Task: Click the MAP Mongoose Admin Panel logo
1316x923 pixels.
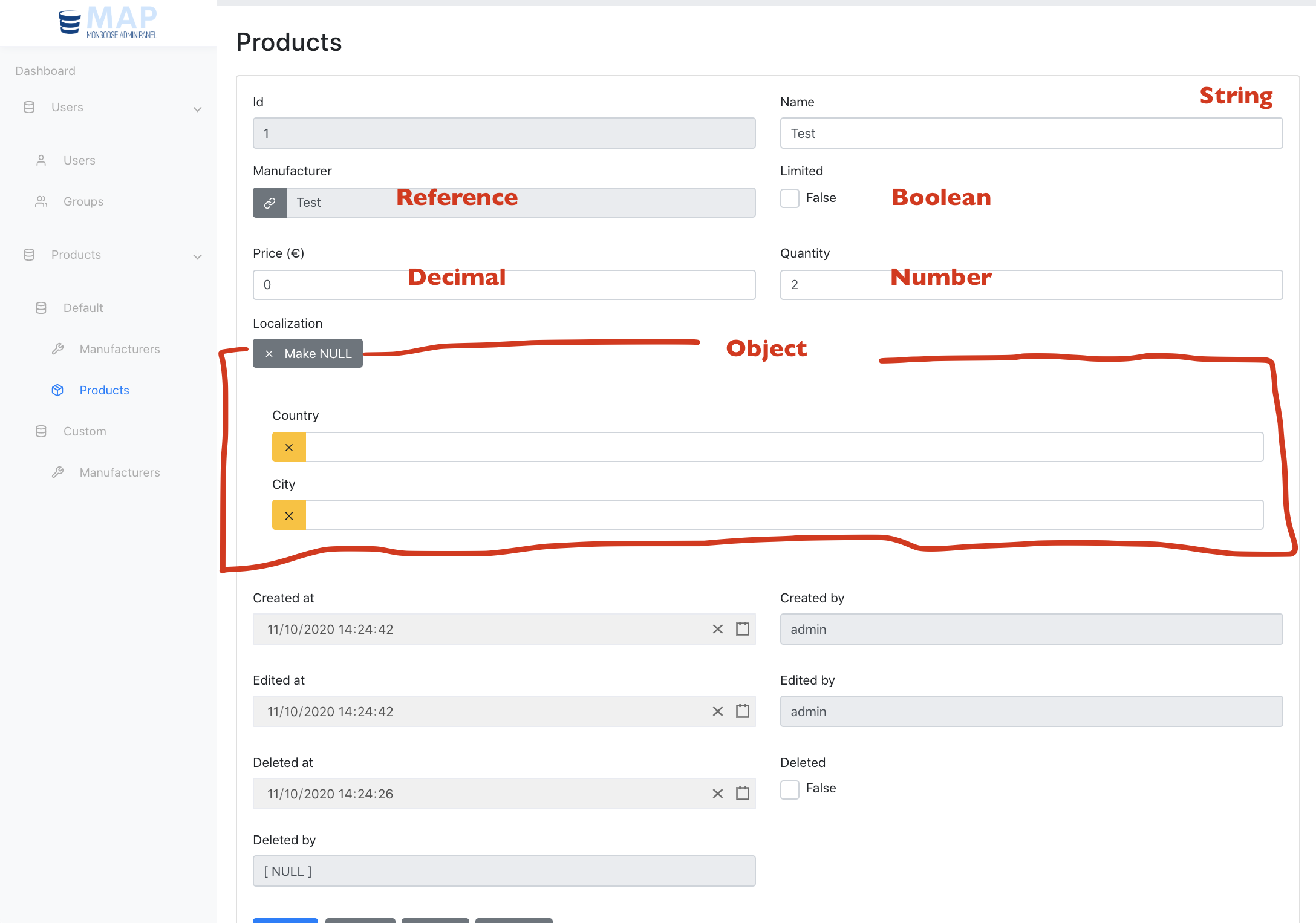Action: click(x=108, y=22)
